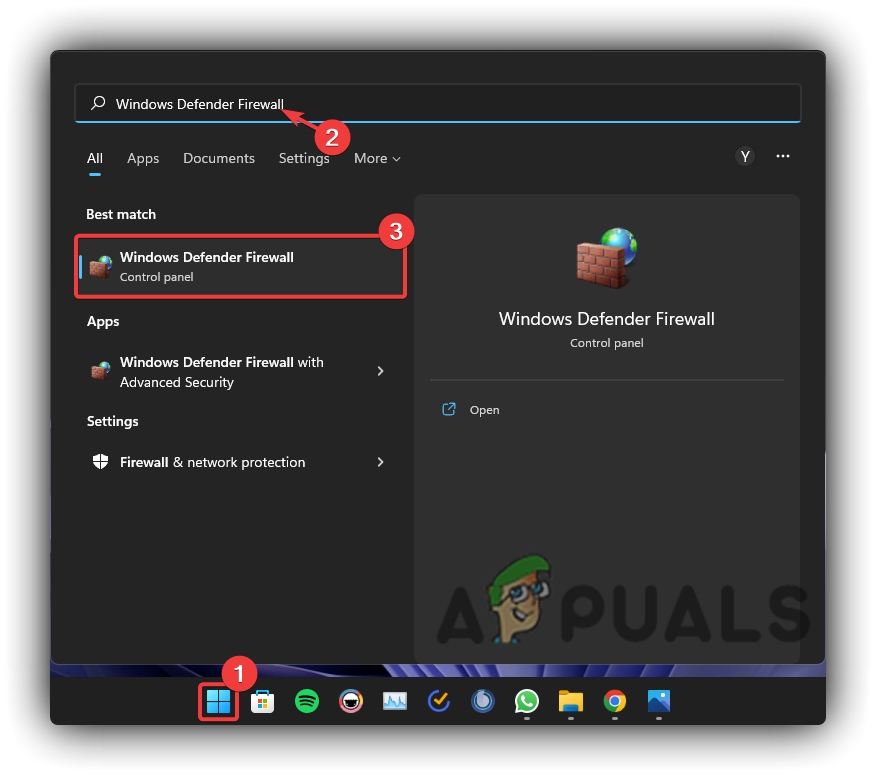The width and height of the screenshot is (876, 775).
Task: Expand the More filter dropdown
Action: click(377, 159)
